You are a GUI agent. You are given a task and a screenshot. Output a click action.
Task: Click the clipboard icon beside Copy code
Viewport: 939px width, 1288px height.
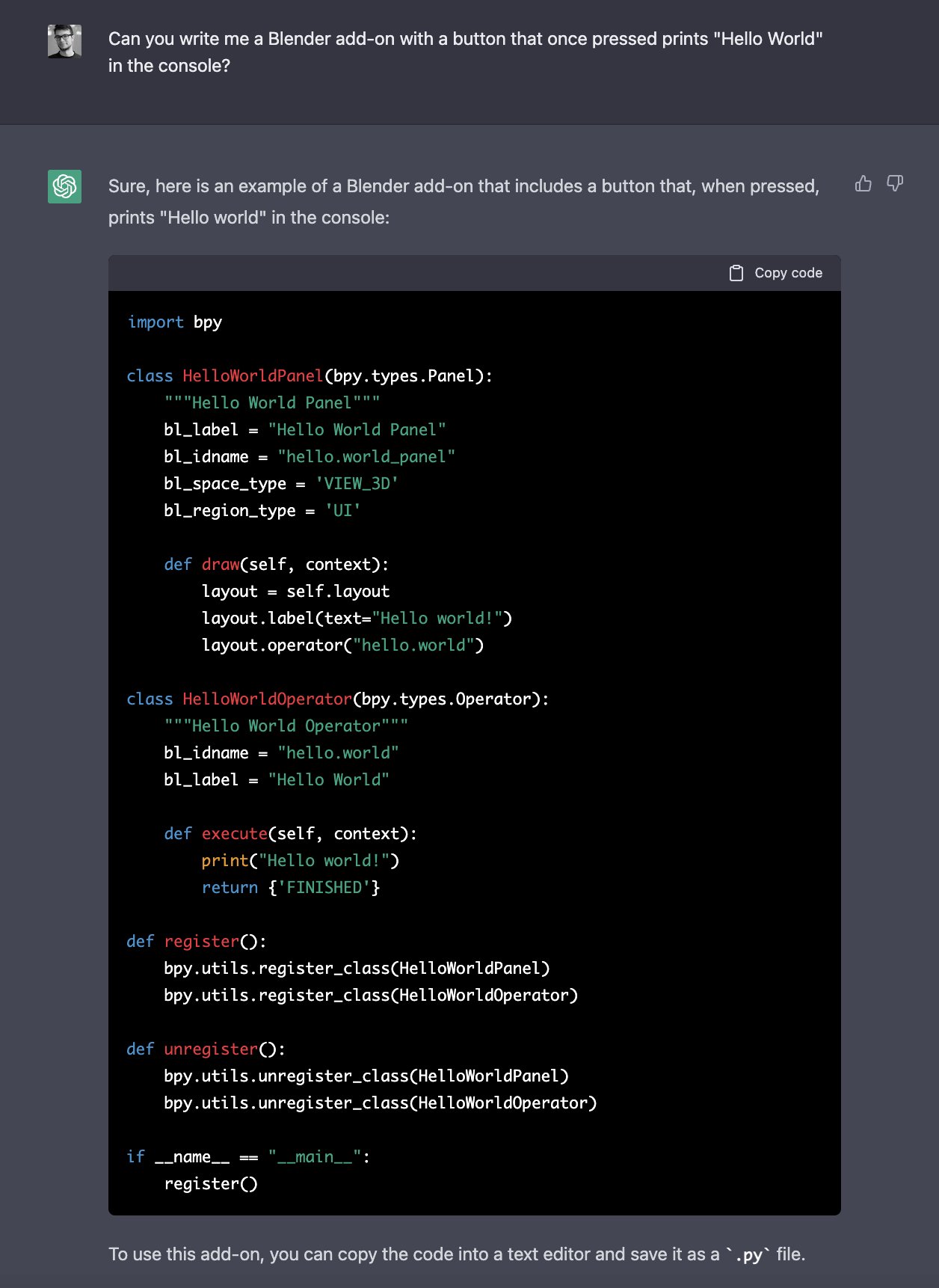736,273
